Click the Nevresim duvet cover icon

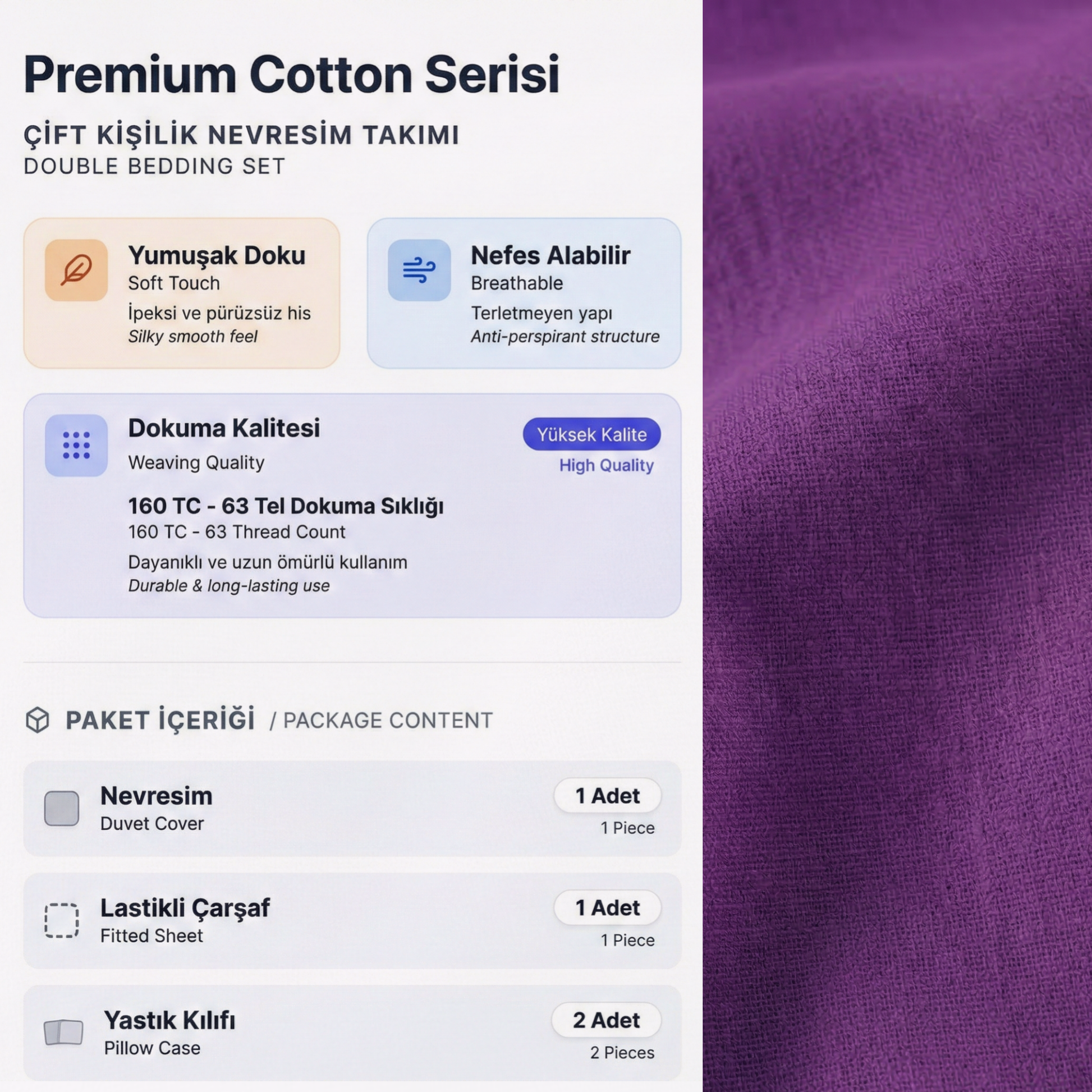62,808
